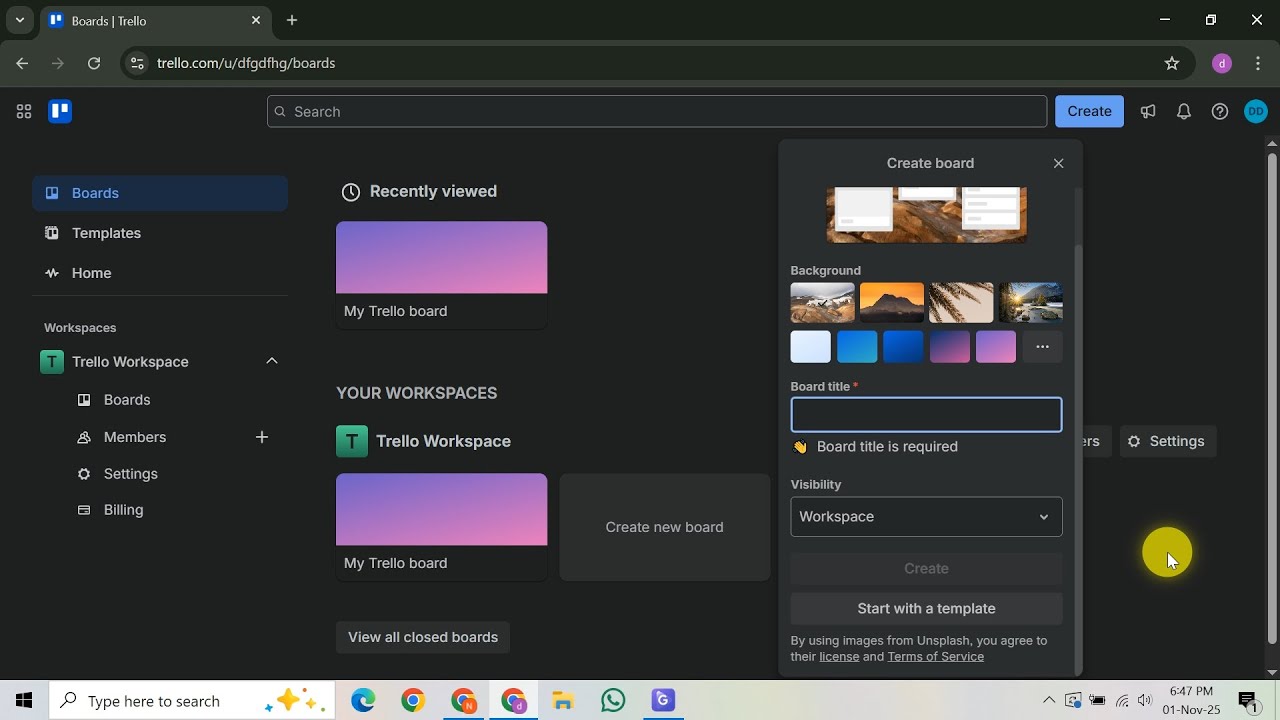Select the light blue background swatch
Image resolution: width=1280 pixels, height=720 pixels.
(x=811, y=347)
